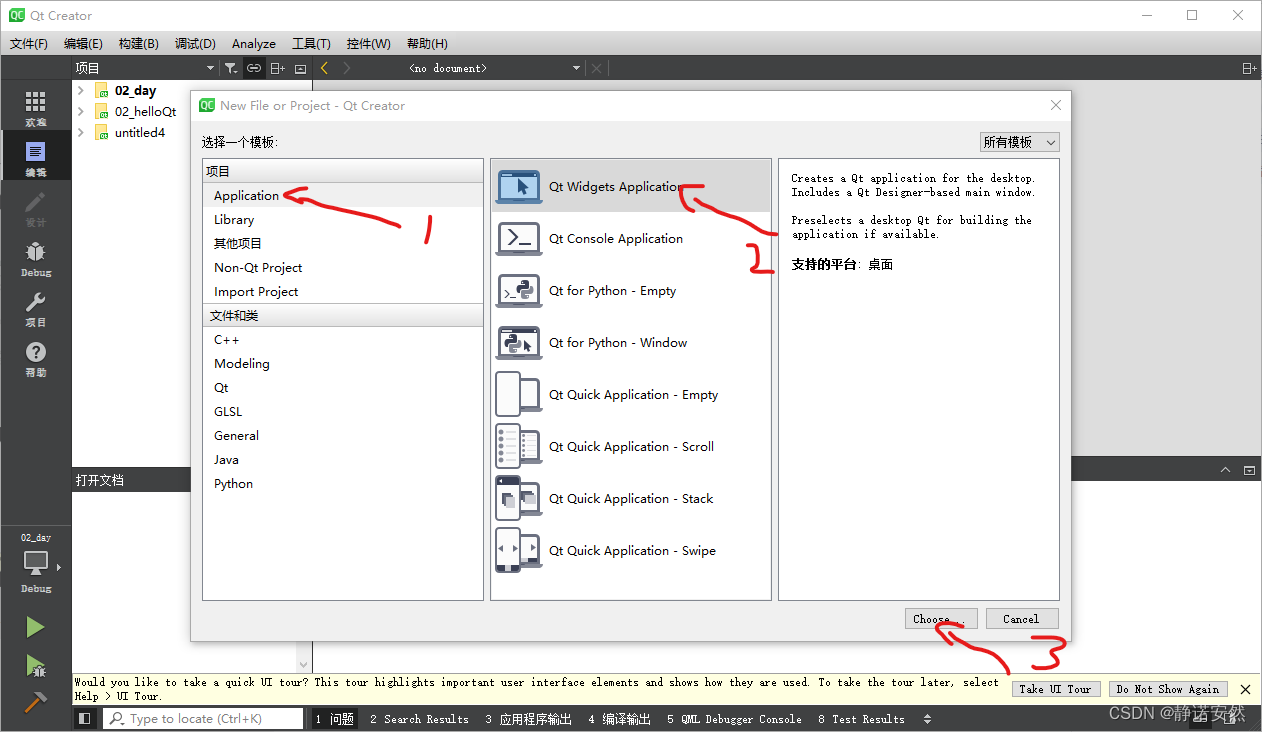1262x732 pixels.
Task: Open the Debug mode bug icon
Action: (35, 258)
